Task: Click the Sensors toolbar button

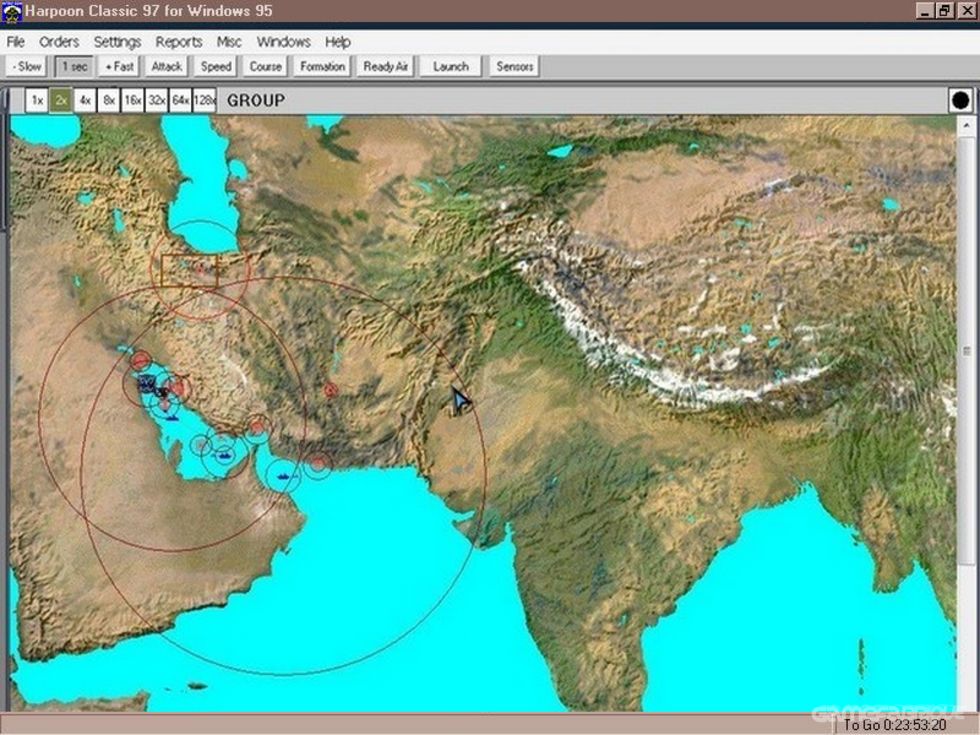Action: point(514,66)
